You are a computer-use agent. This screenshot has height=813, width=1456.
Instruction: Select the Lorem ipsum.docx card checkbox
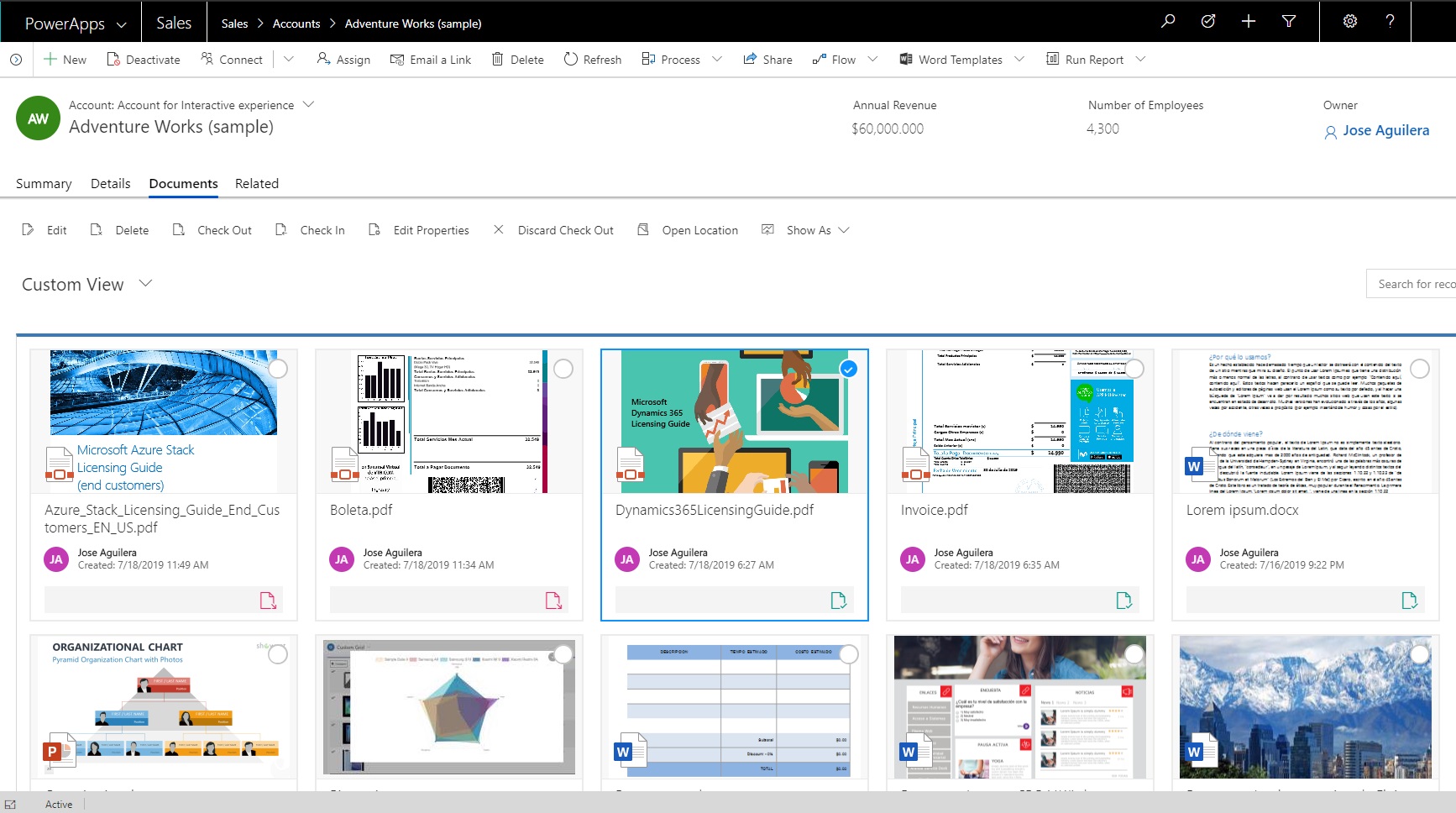coord(1420,369)
